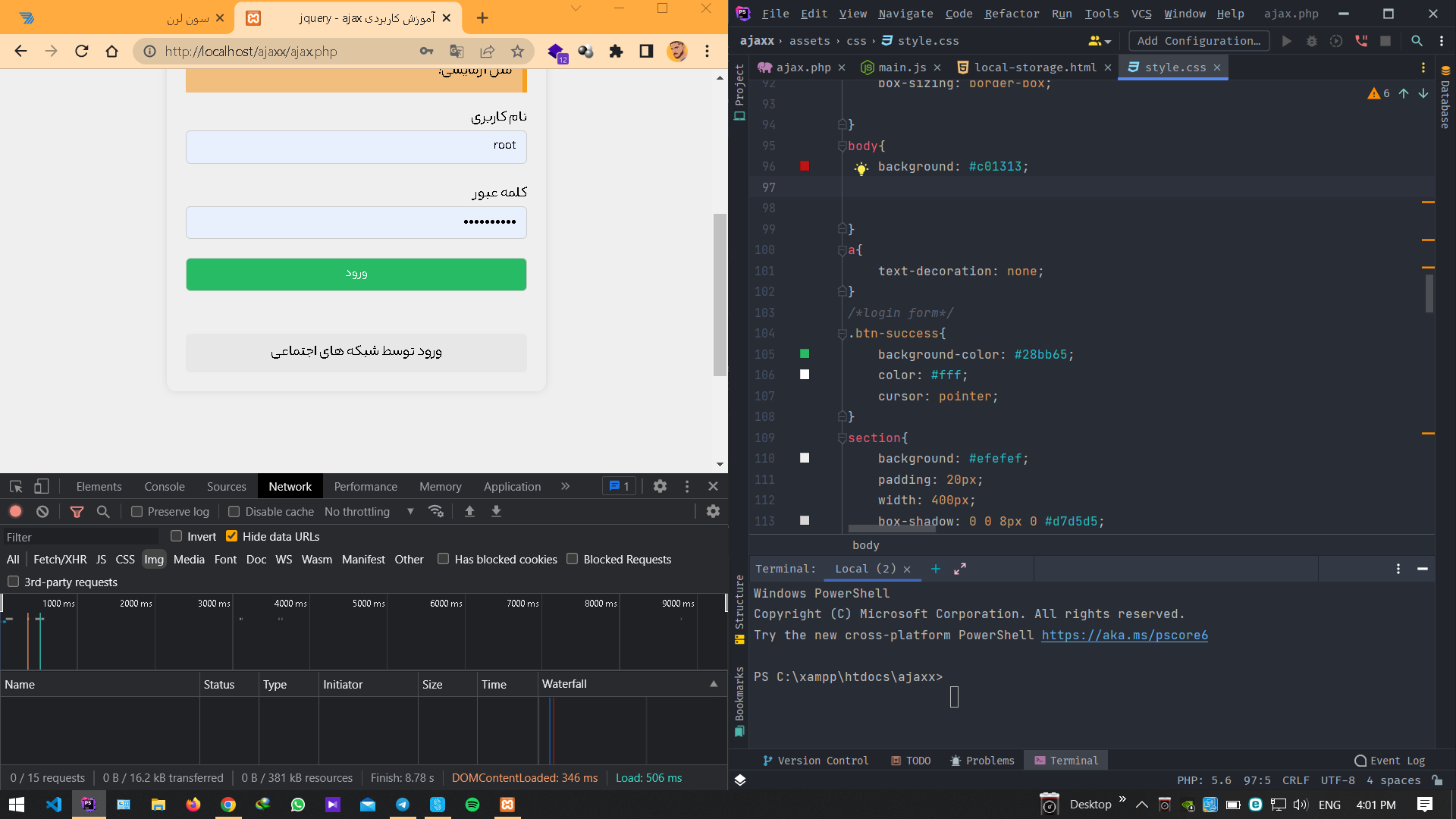
Task: Show hidden system tray icons
Action: [x=1141, y=805]
